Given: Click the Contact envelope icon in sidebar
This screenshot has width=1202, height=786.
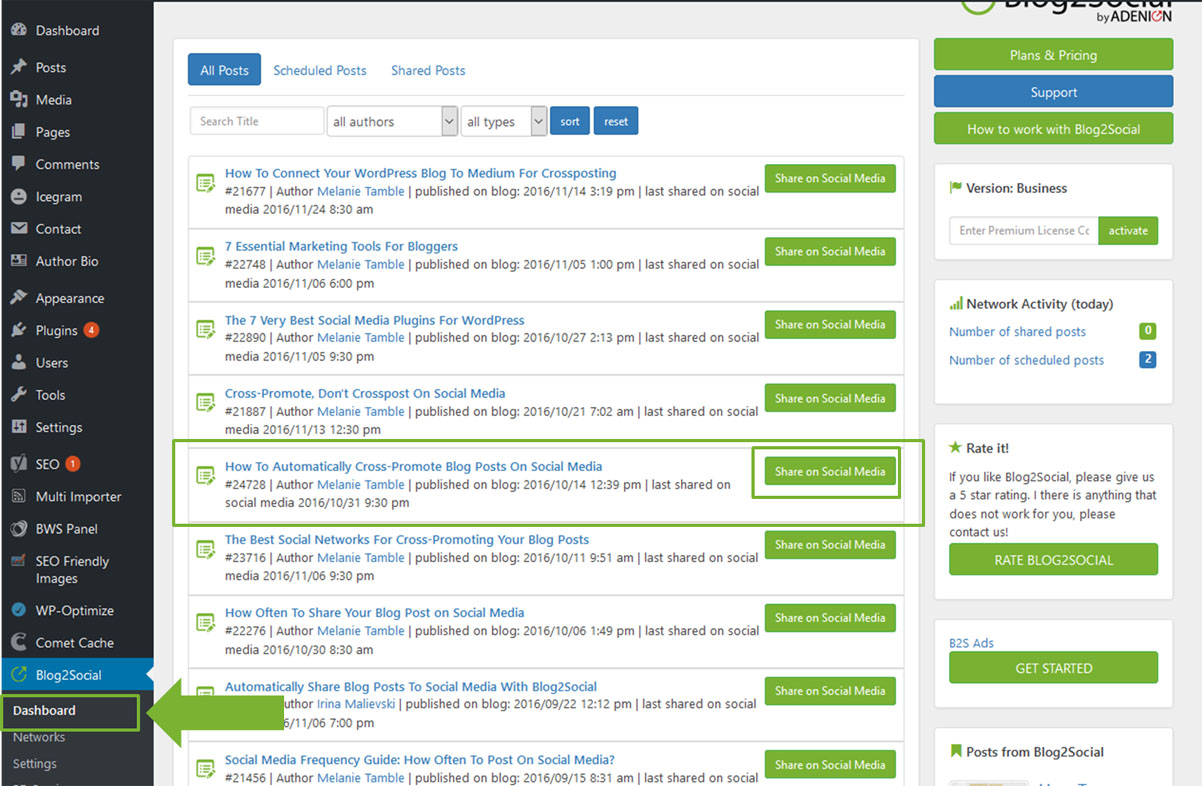Looking at the screenshot, I should pos(18,228).
